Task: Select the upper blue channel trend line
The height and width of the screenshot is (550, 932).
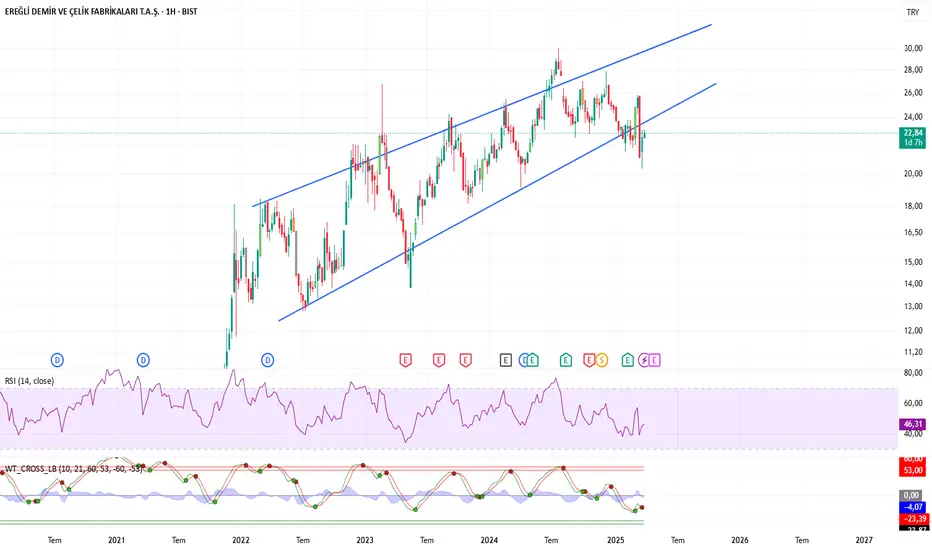Action: click(481, 116)
